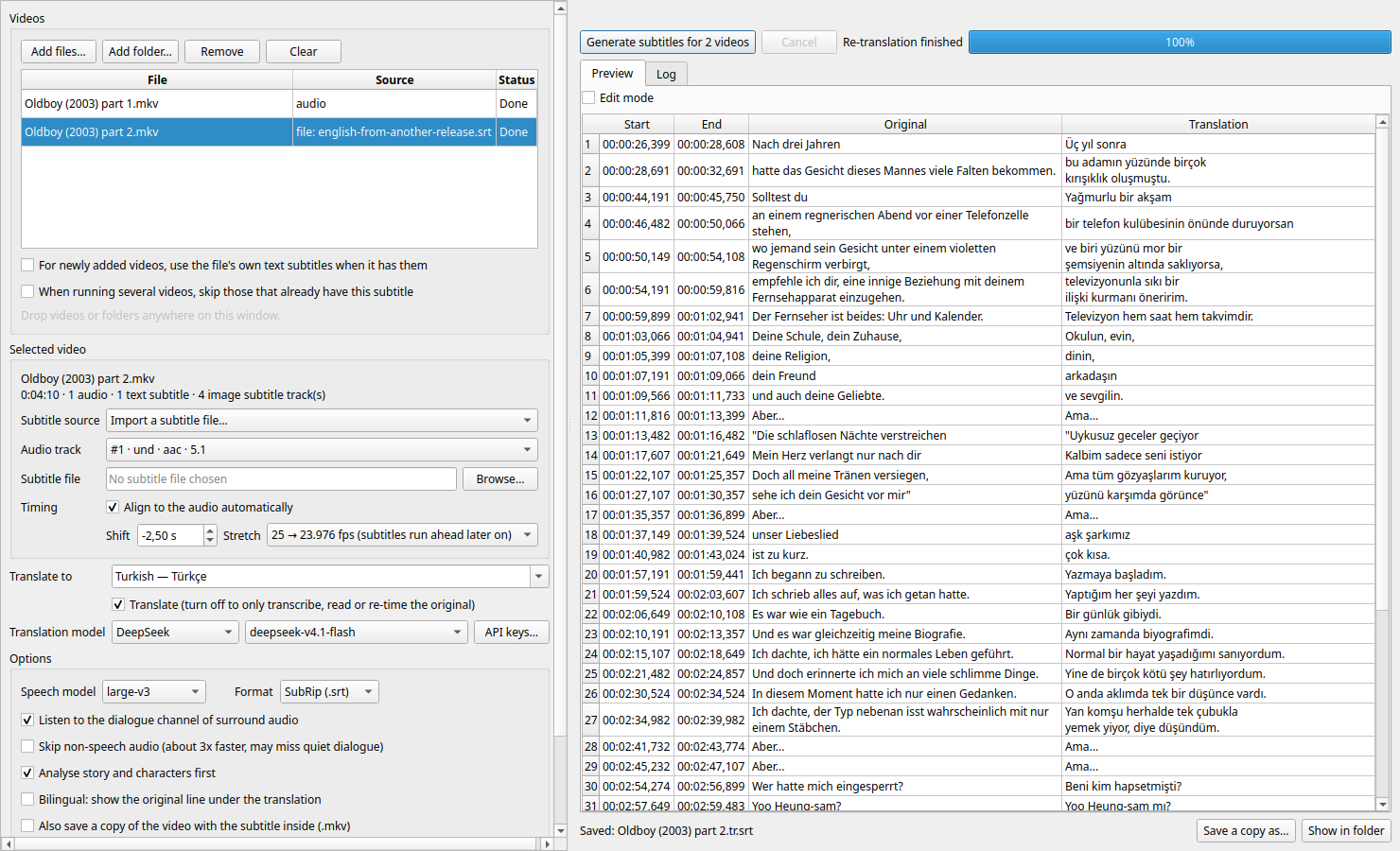
Task: Select line 'Der Fernseher ist beides: Uhr und Kalender.'
Action: coord(905,317)
